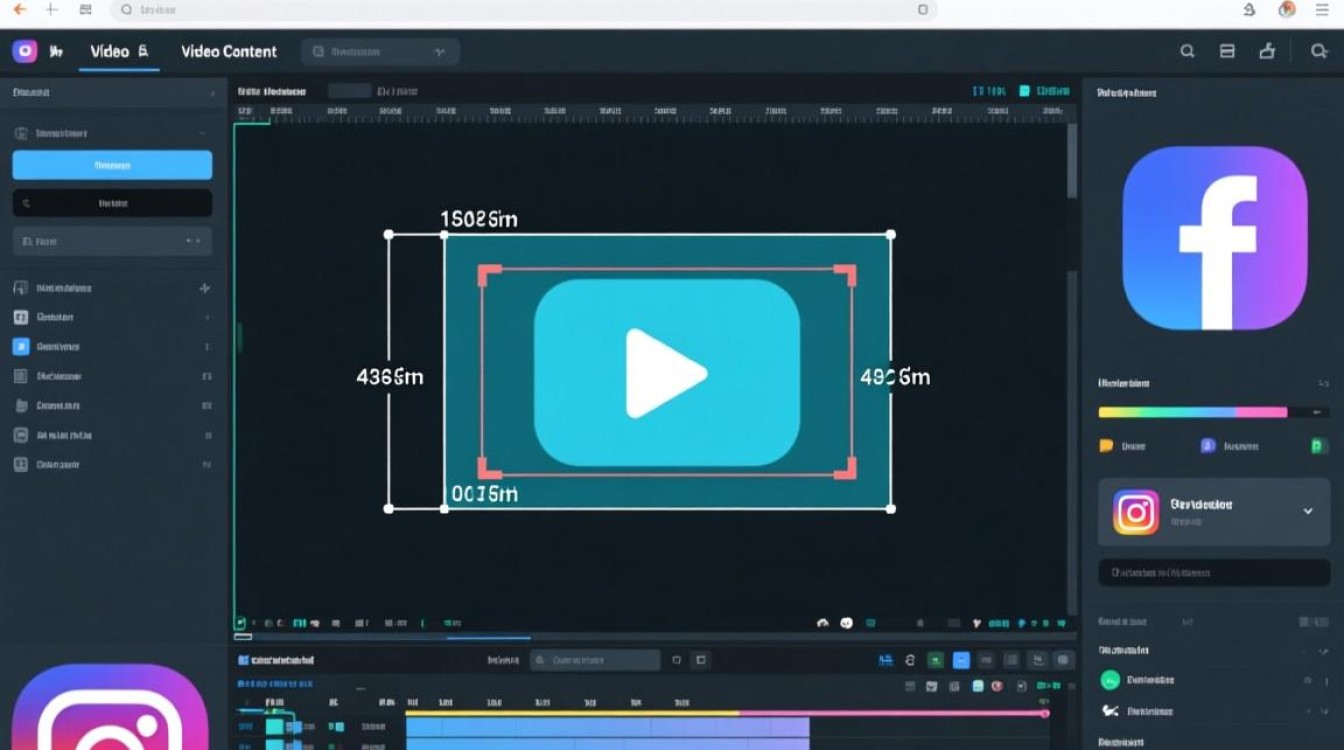Image resolution: width=1344 pixels, height=750 pixels.
Task: Click the pink crop corner at the frame's top-left
Action: tap(488, 275)
